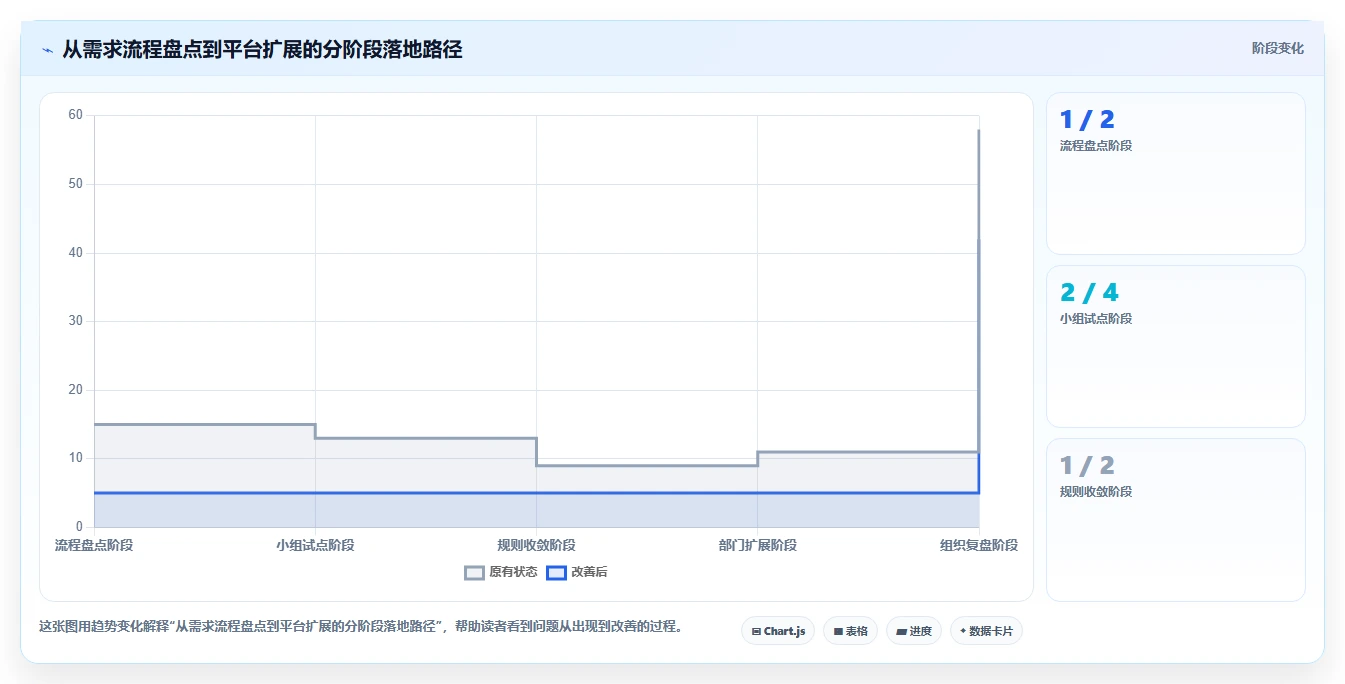Click the 部门扩展阶段 x-axis label
This screenshot has height=684, width=1345.
(x=757, y=545)
